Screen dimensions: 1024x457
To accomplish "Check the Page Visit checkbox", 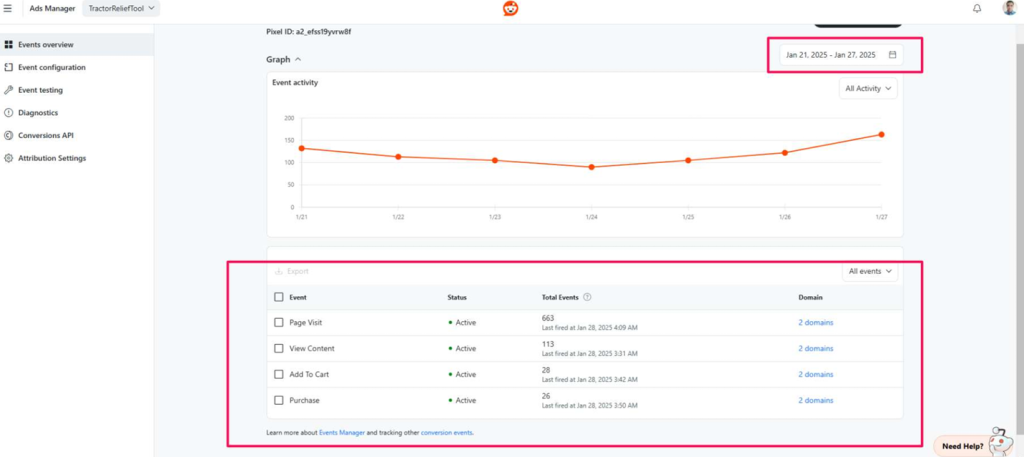I will [x=279, y=323].
